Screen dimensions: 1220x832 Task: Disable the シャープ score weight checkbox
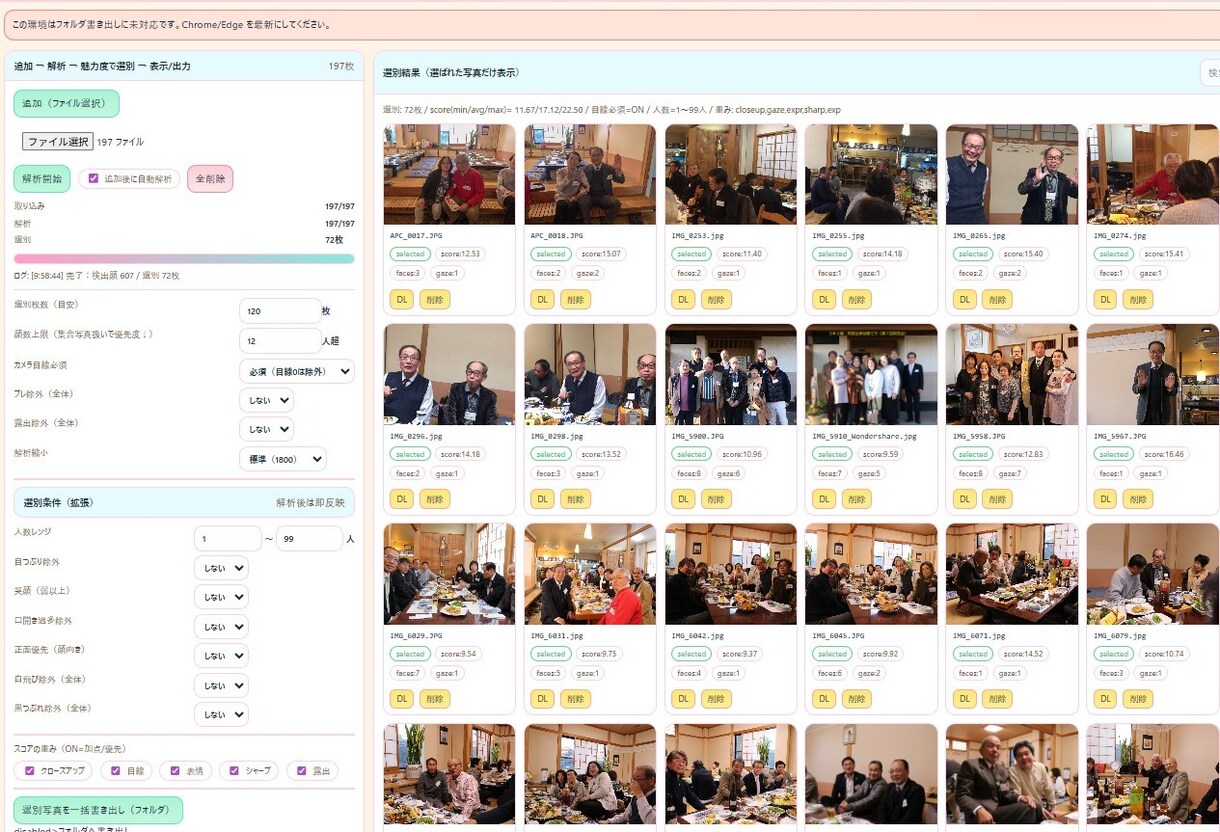tap(235, 771)
